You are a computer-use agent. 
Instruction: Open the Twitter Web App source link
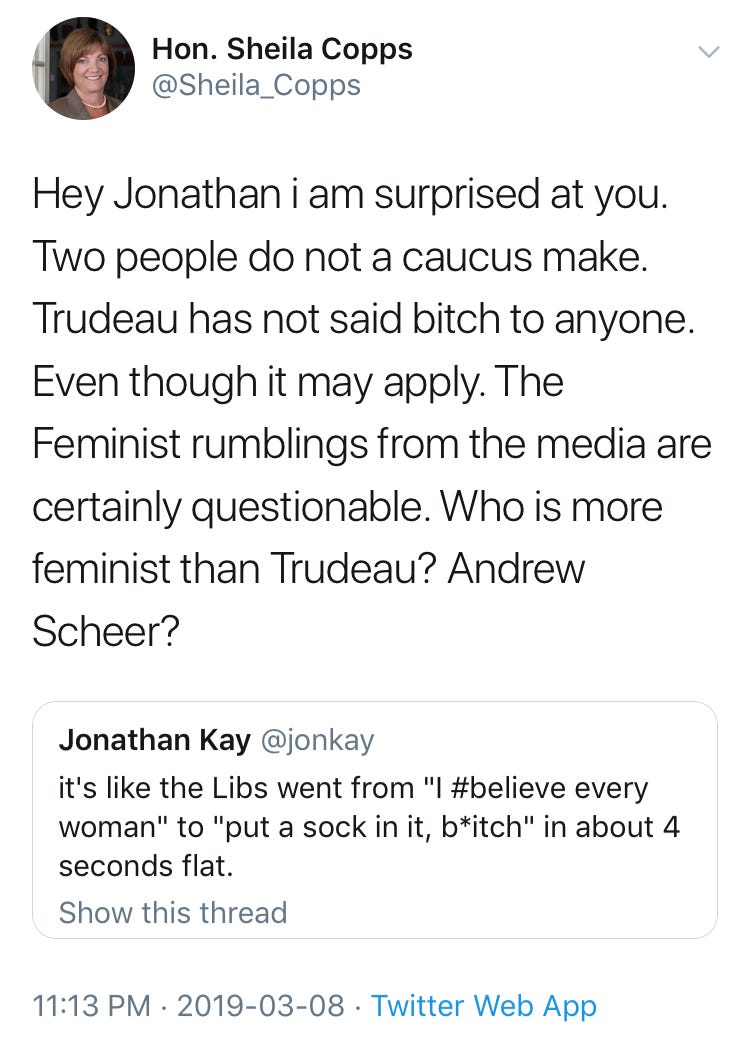tap(484, 1006)
